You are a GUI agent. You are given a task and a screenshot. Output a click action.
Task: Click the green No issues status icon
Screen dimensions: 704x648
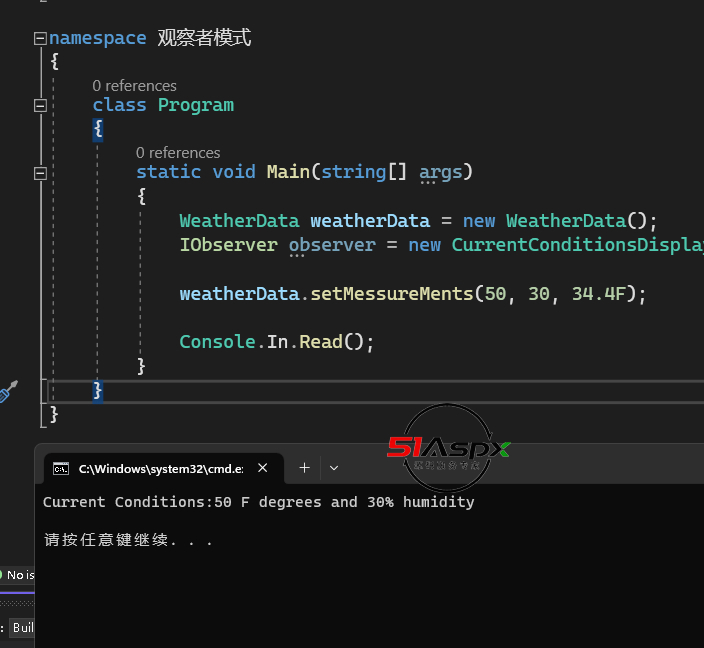(x=2, y=575)
